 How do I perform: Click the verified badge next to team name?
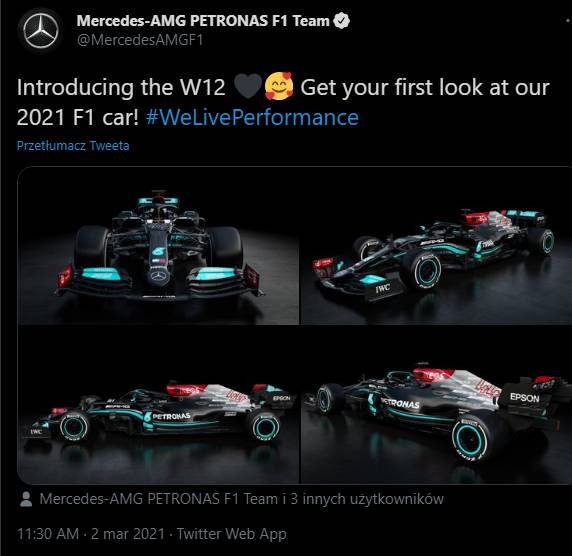(x=342, y=20)
